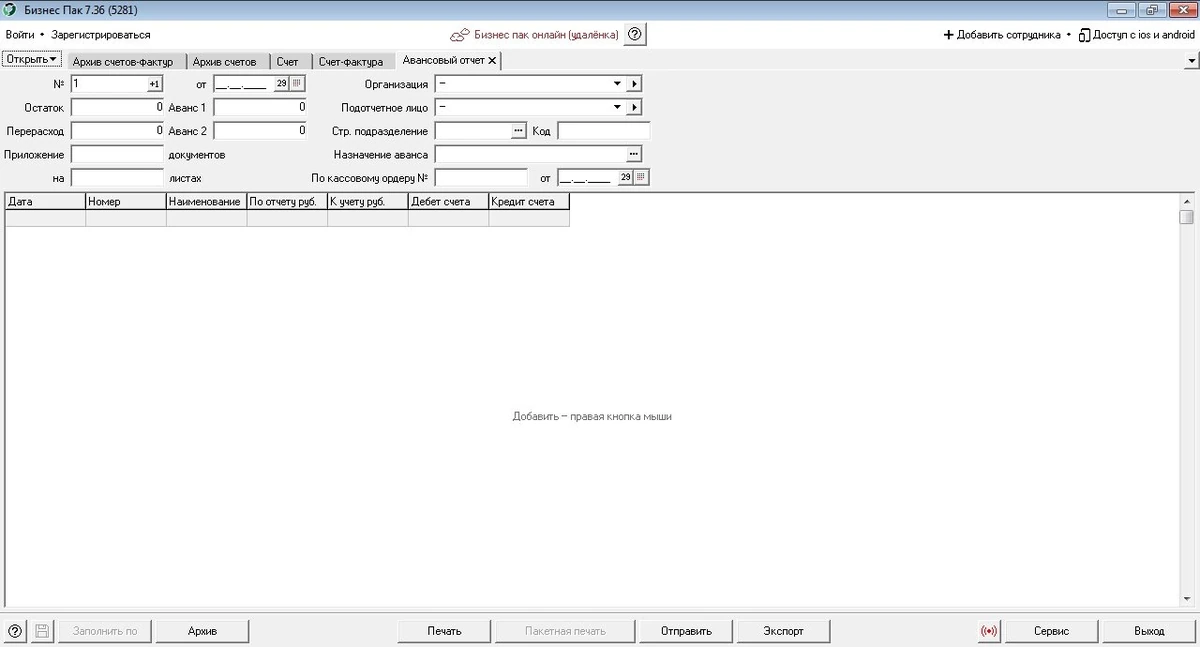The height and width of the screenshot is (647, 1200).
Task: Open the "Открыть" dropdown menu
Action: (x=33, y=59)
